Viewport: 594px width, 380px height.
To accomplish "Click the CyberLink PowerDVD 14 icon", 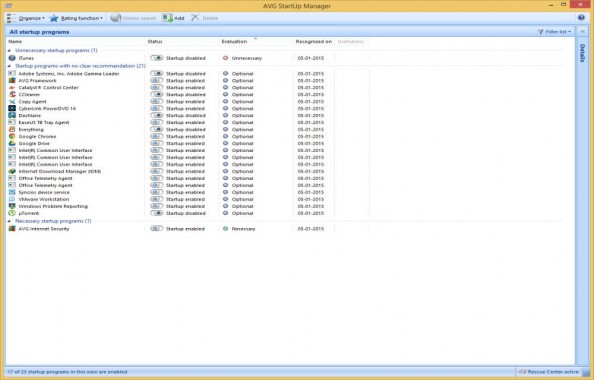I will [12, 108].
